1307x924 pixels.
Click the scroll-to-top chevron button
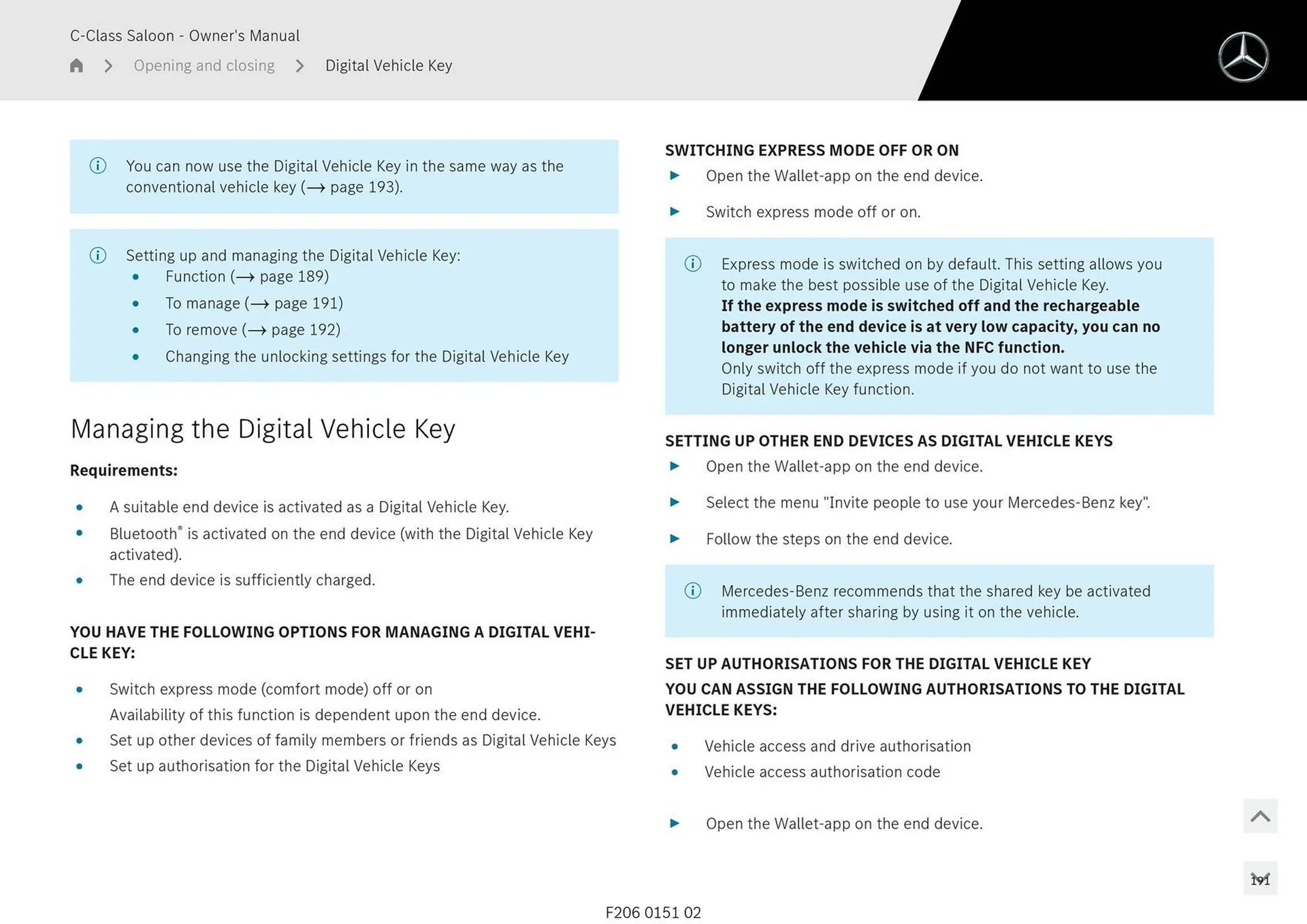[x=1260, y=816]
